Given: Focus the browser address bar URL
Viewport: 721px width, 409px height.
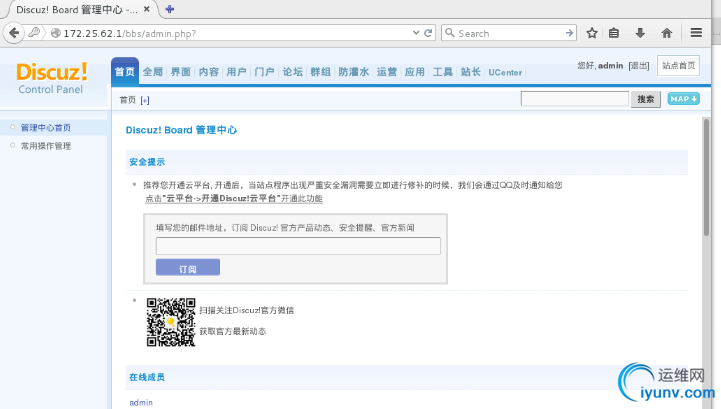Looking at the screenshot, I should (230, 33).
